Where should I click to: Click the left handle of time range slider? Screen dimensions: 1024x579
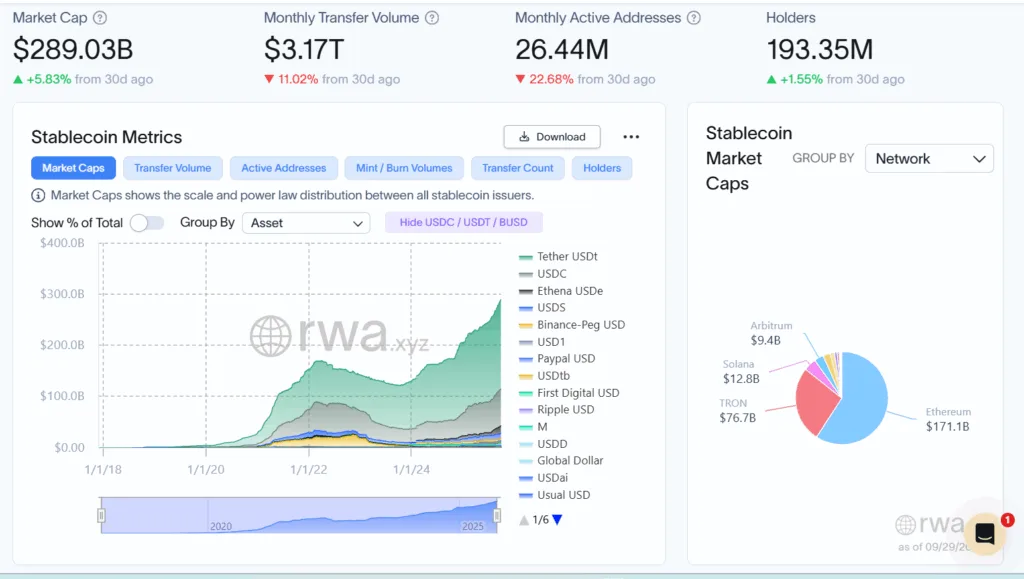coord(101,515)
